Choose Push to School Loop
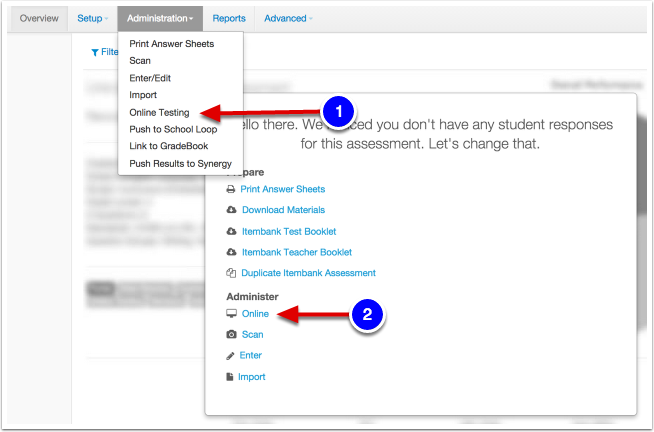 pos(173,129)
